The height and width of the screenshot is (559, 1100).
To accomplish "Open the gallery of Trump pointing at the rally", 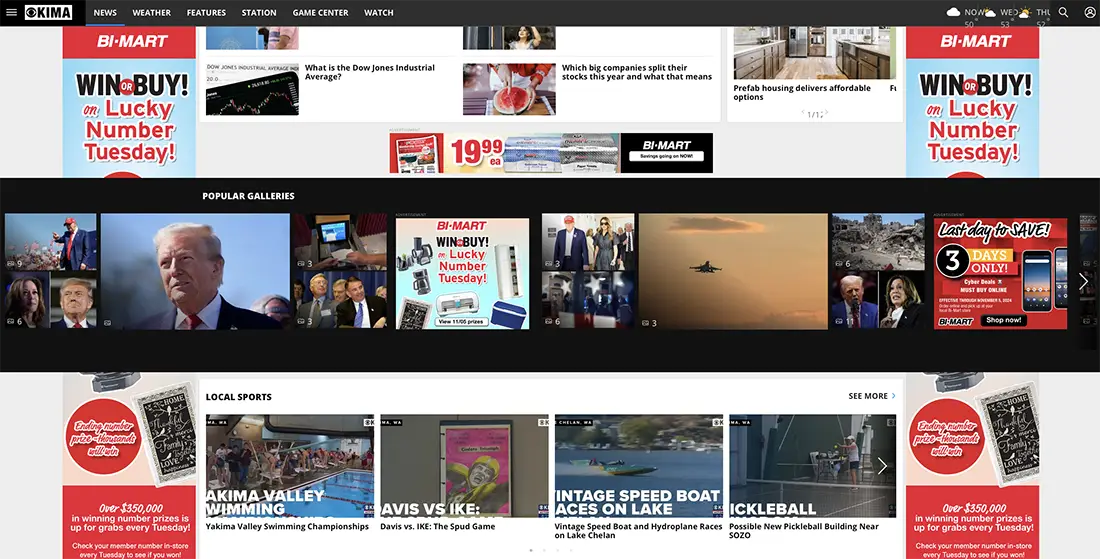I will point(51,242).
